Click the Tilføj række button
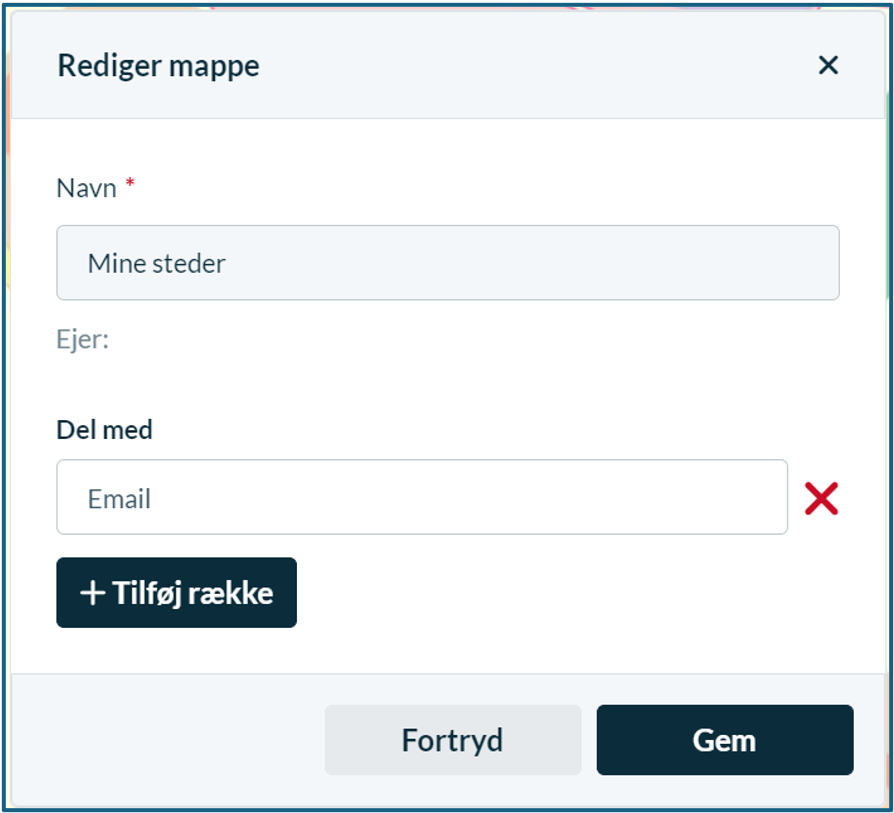Viewport: 894px width, 813px height. click(x=176, y=592)
